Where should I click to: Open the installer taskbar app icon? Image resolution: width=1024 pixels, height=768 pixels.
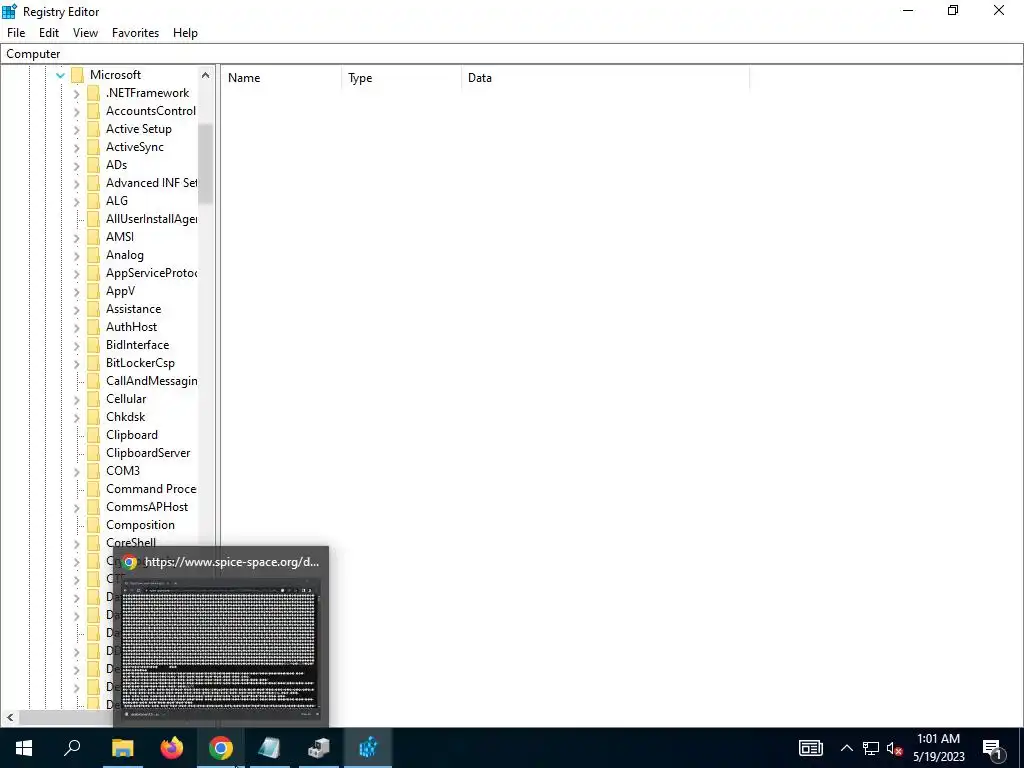[319, 748]
